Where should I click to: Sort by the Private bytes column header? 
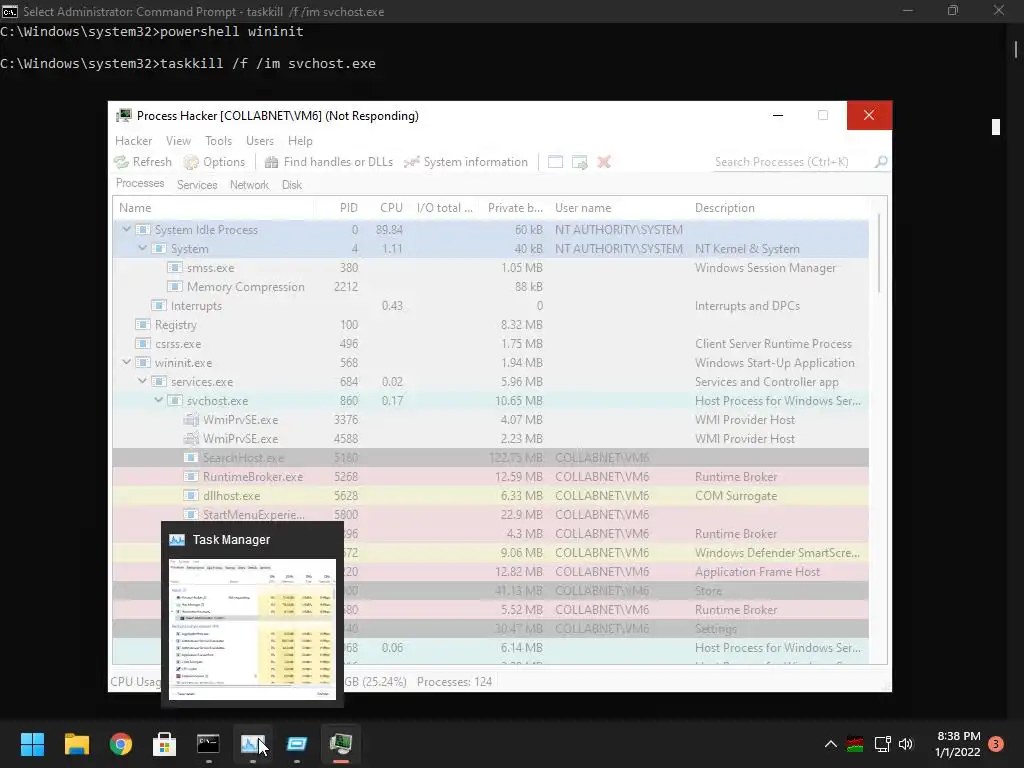pyautogui.click(x=515, y=208)
